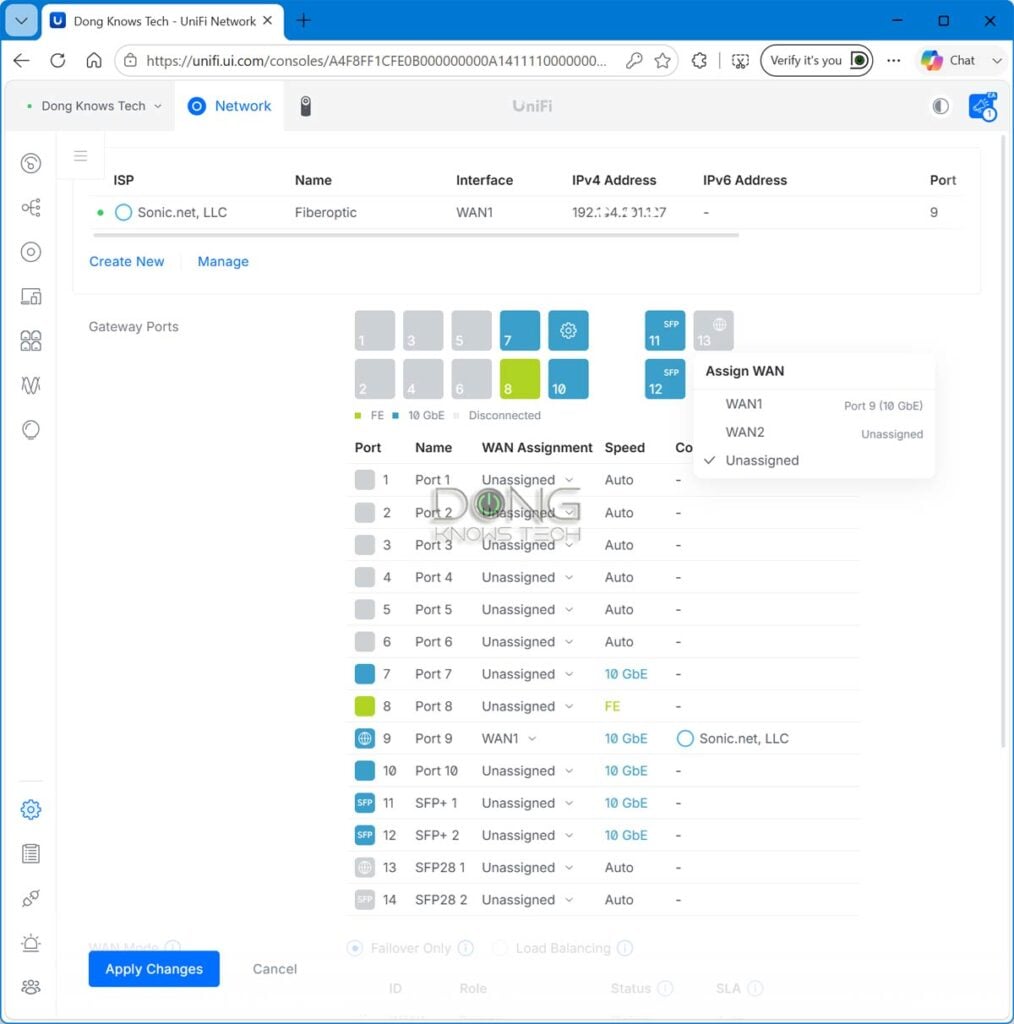1014x1024 pixels.
Task: Open the Ports grid sidebar icon
Action: (31, 341)
